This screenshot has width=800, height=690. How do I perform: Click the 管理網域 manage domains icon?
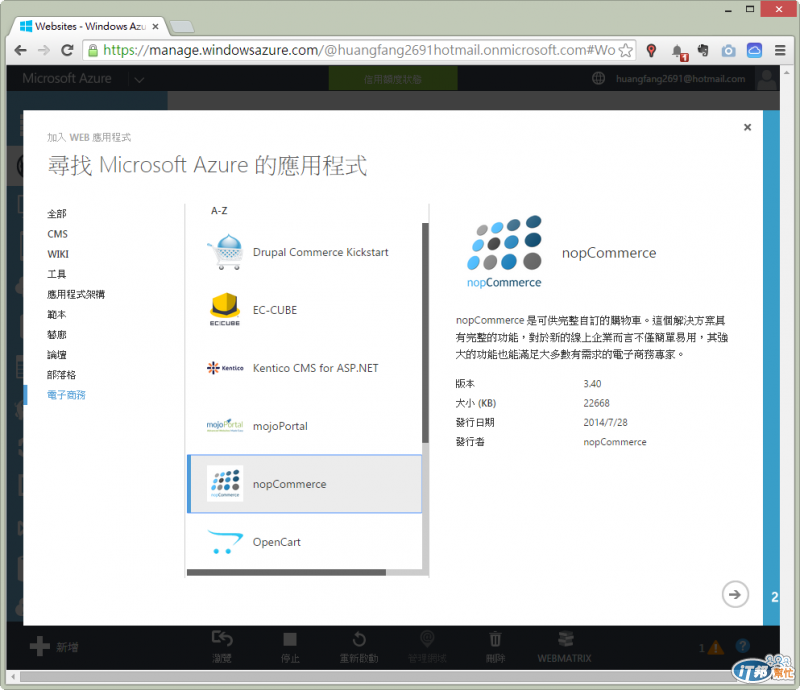(x=427, y=638)
